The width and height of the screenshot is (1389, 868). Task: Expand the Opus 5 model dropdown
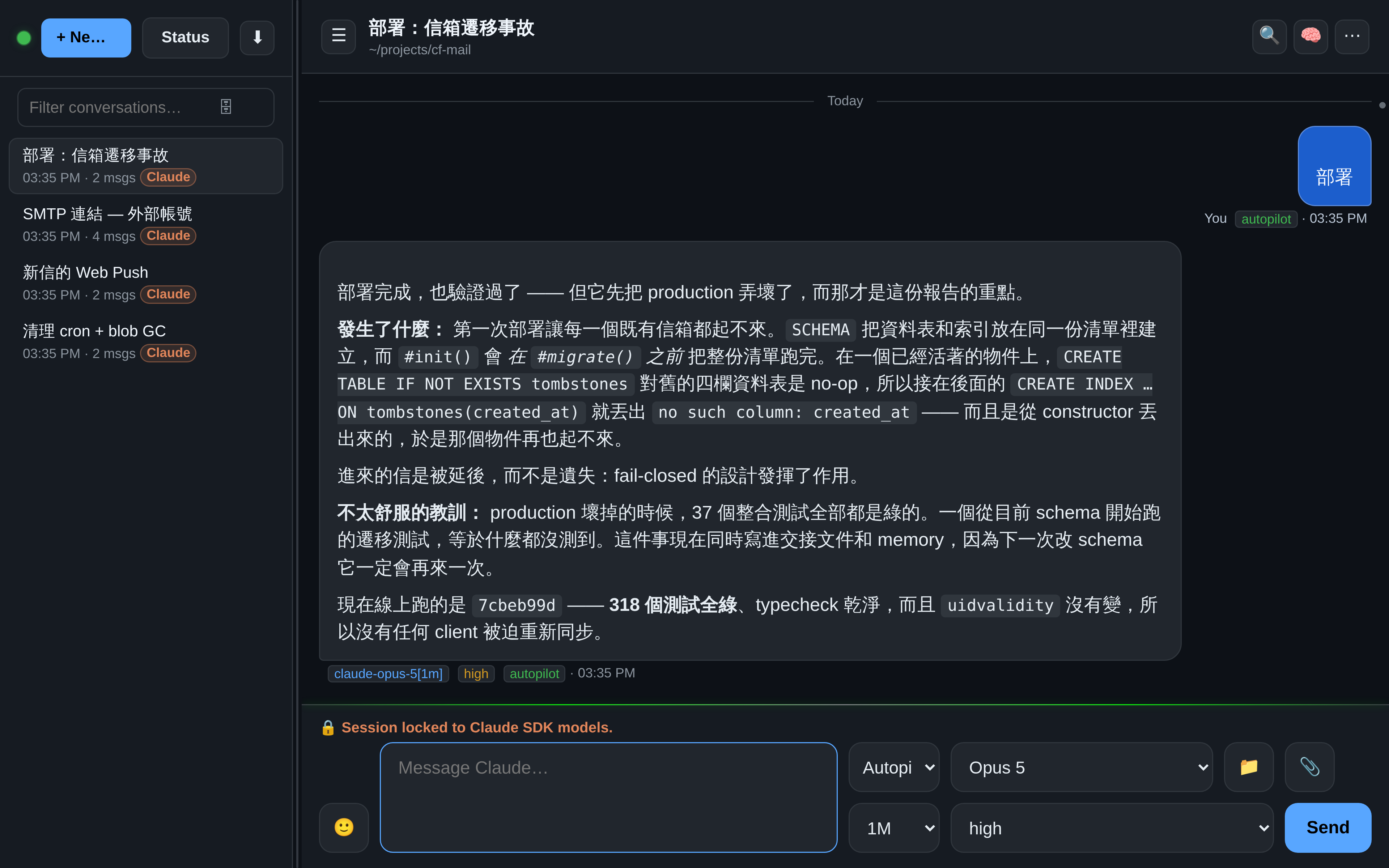(1081, 767)
